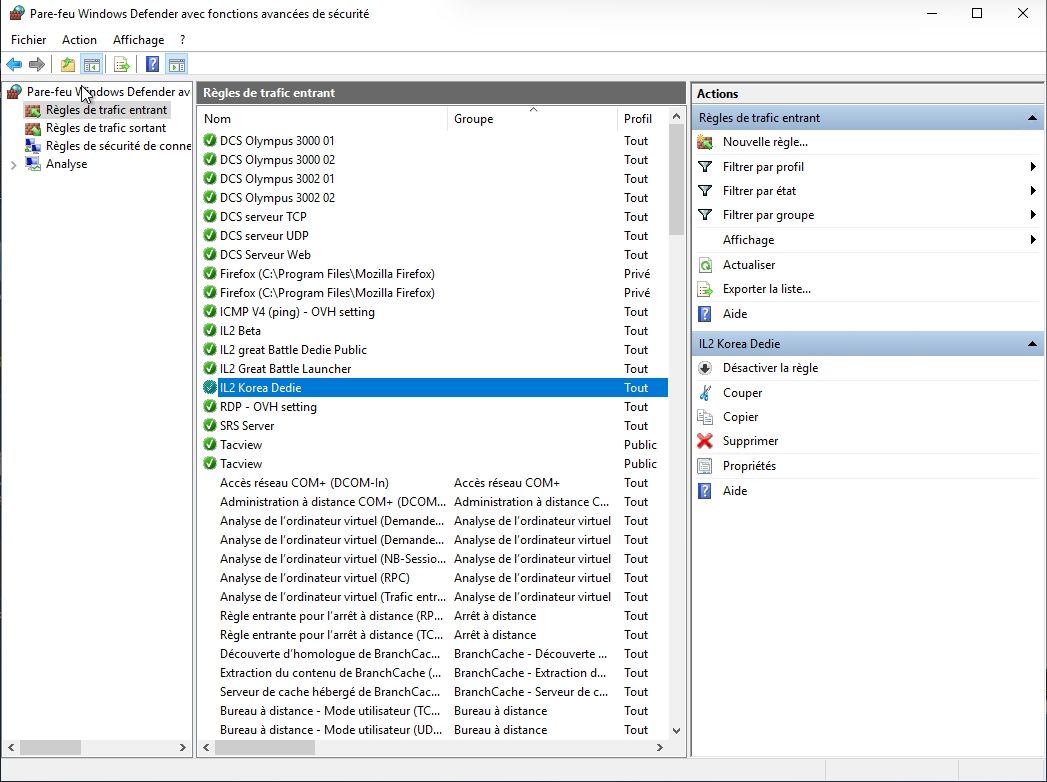
Task: Open the Filtrer par profil submenu arrow
Action: coord(1033,166)
